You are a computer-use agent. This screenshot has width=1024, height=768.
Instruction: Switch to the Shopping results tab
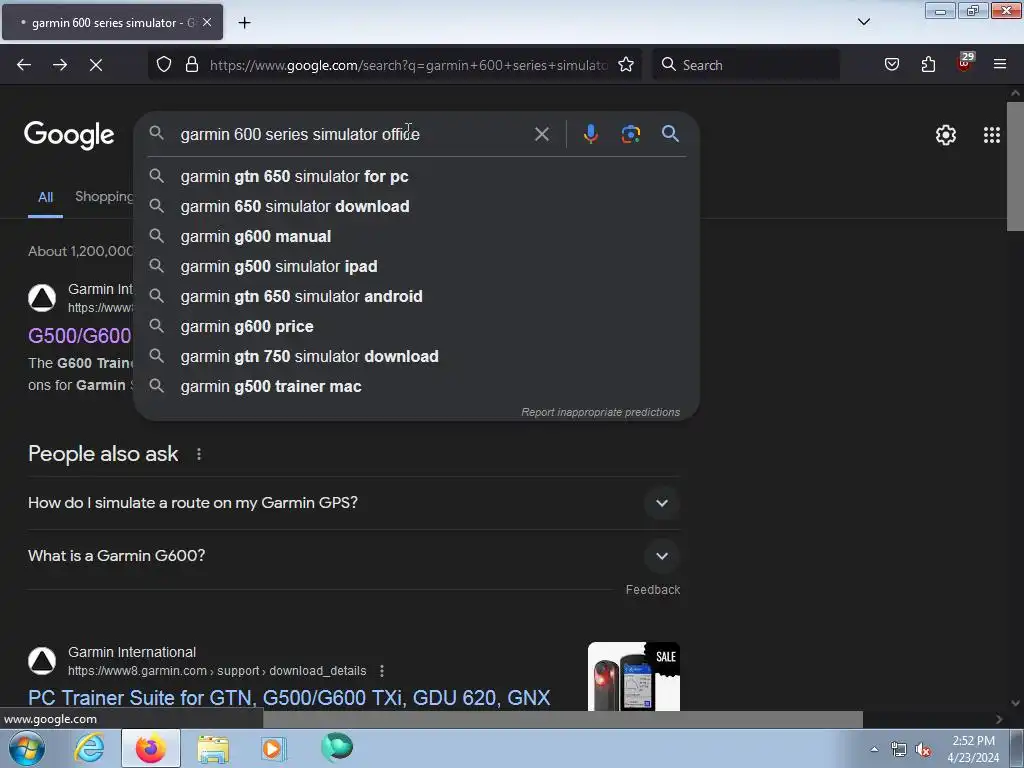(104, 197)
